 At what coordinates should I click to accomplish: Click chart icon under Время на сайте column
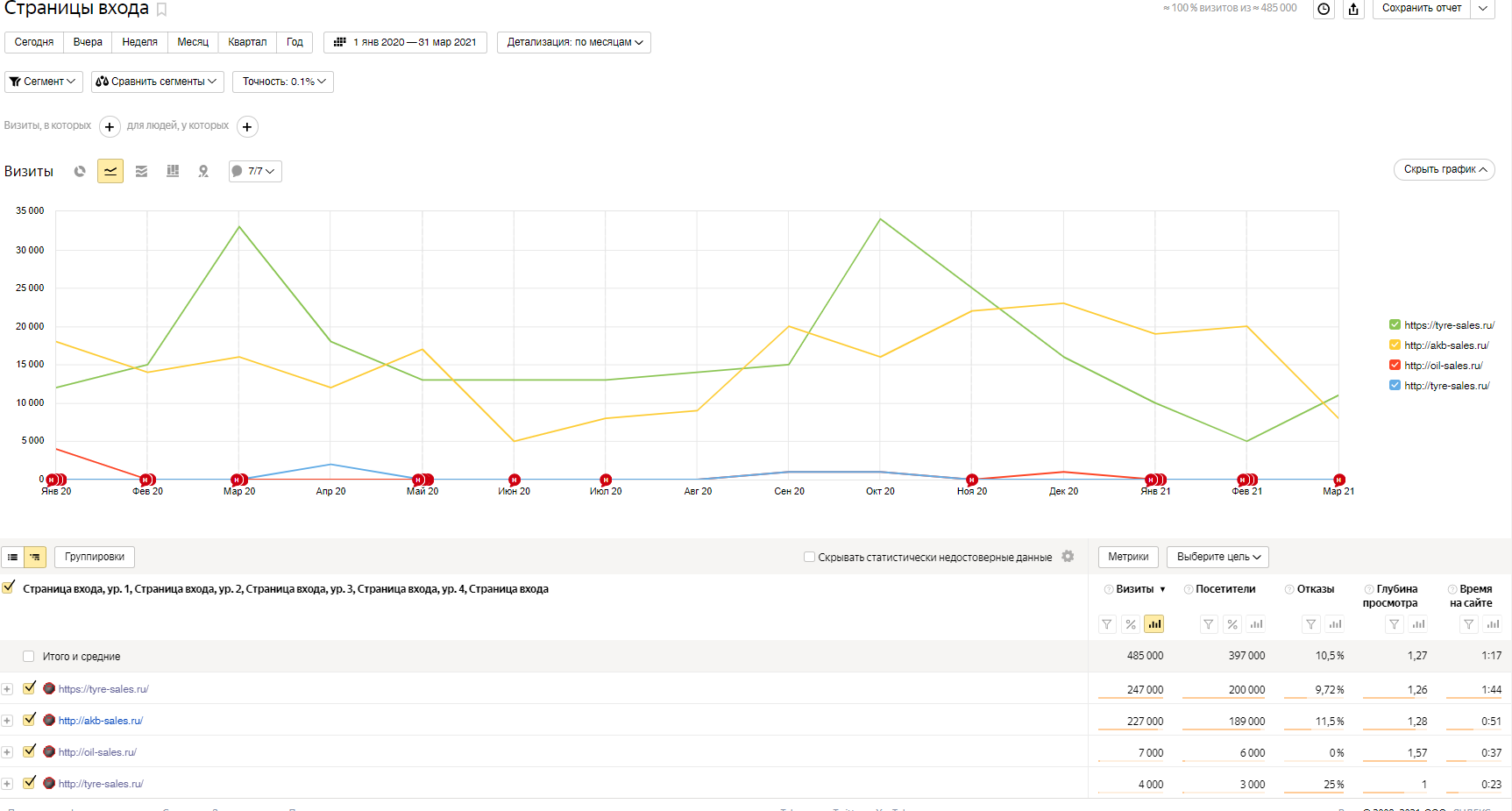click(x=1493, y=624)
